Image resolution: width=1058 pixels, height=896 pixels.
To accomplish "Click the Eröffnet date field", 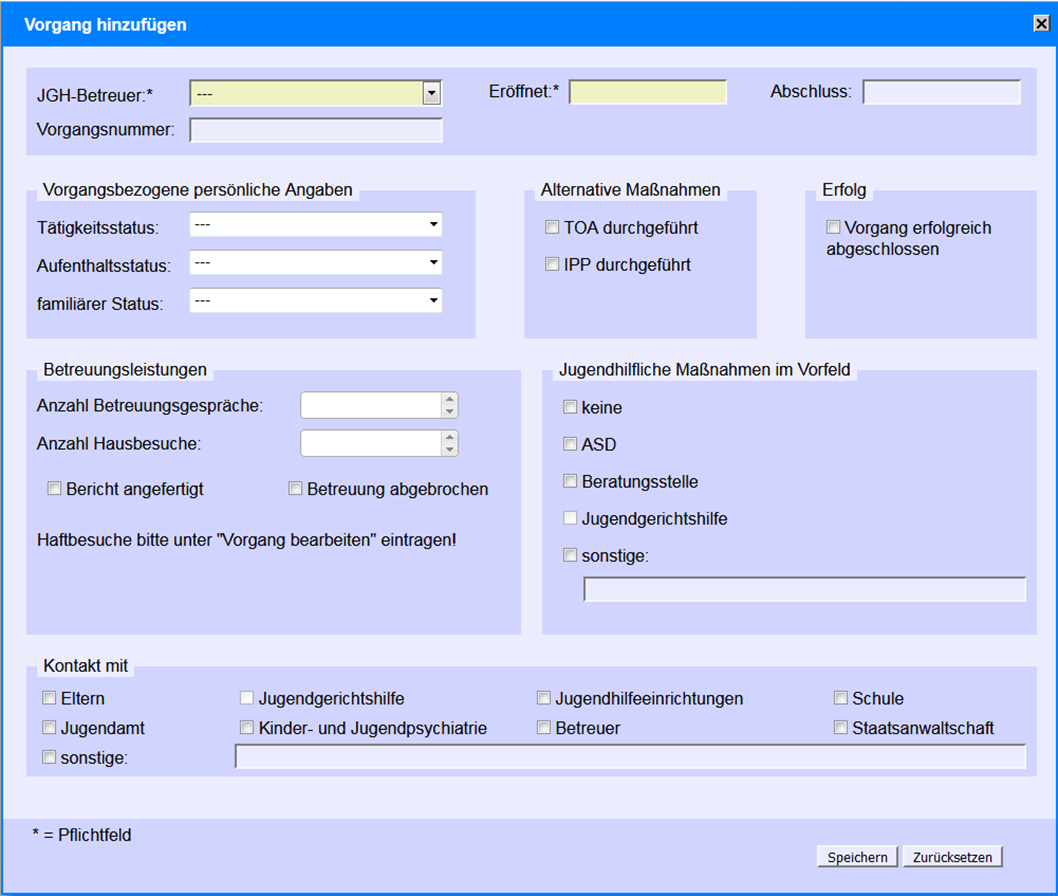I will [x=647, y=93].
